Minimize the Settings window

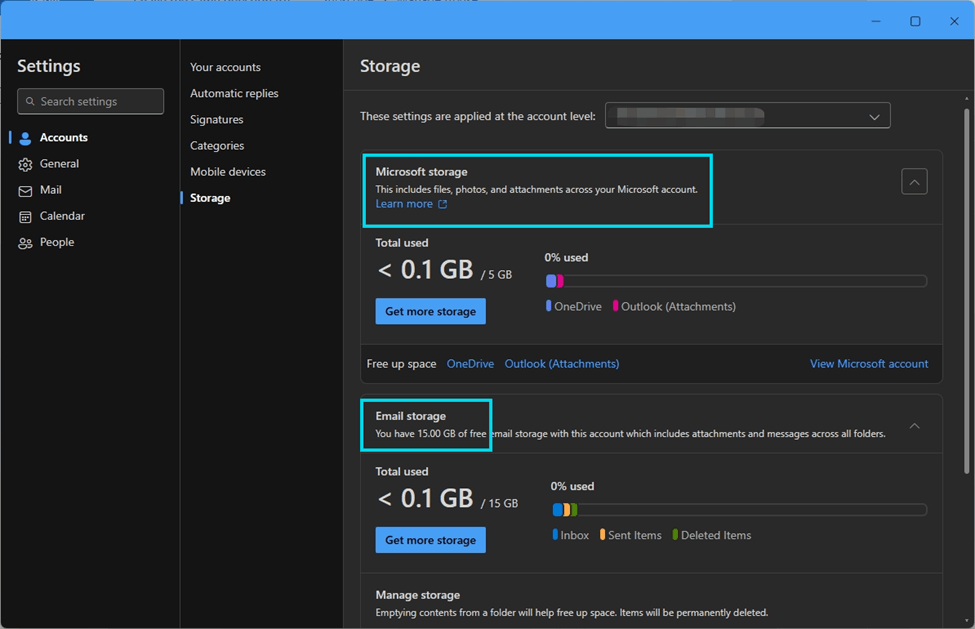[x=876, y=21]
